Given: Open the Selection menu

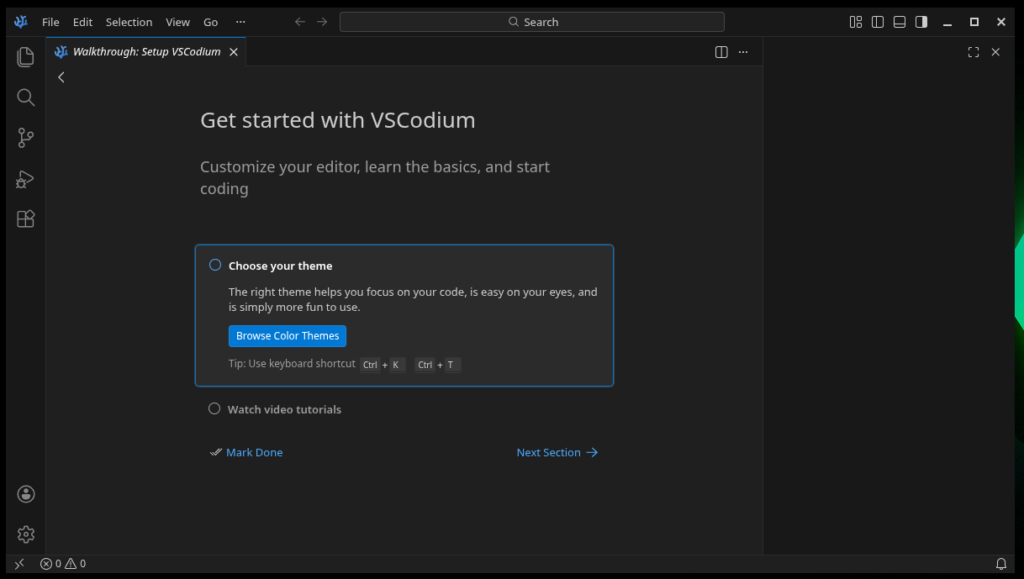Looking at the screenshot, I should pos(129,22).
